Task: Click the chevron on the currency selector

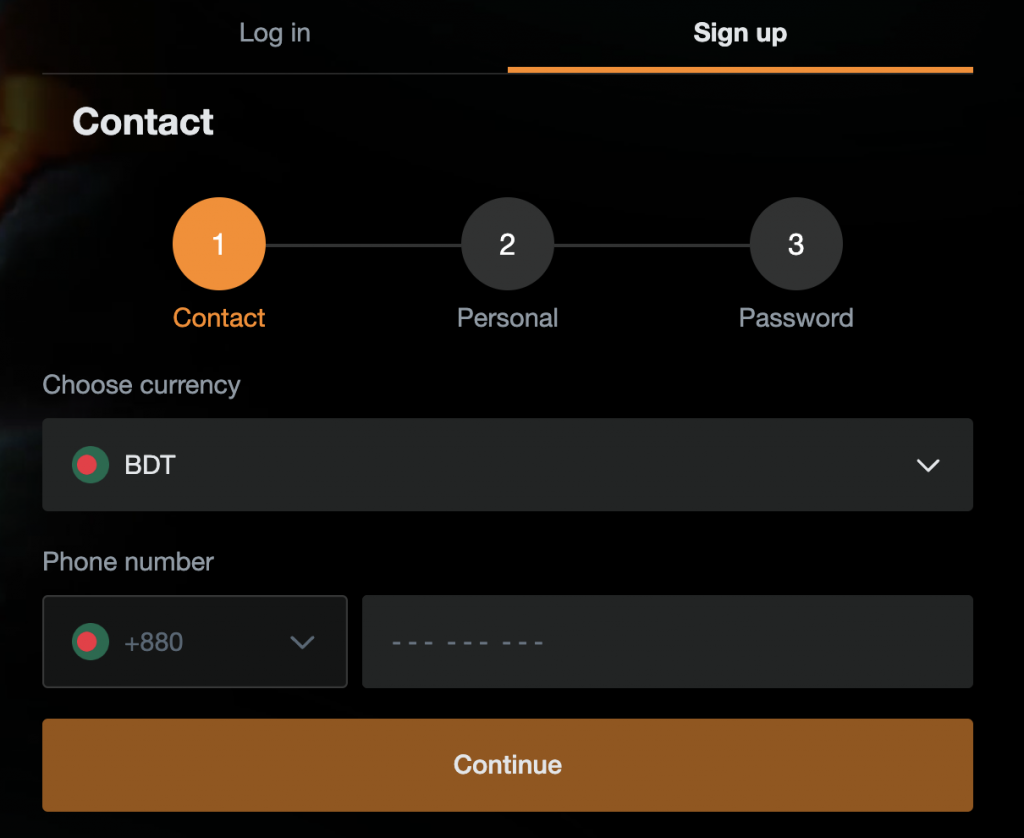Action: (928, 464)
